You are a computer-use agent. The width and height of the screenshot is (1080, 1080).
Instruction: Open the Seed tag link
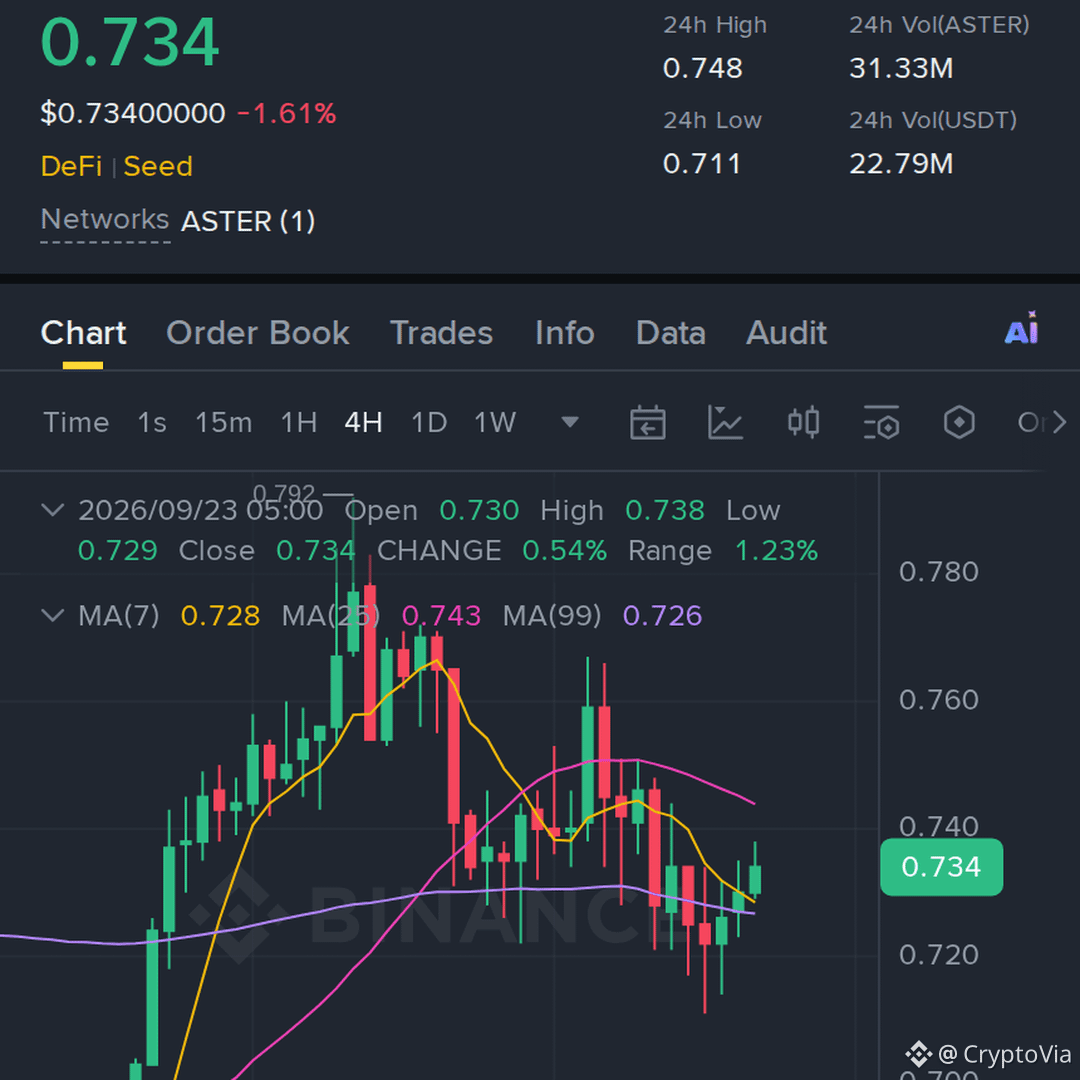point(158,166)
